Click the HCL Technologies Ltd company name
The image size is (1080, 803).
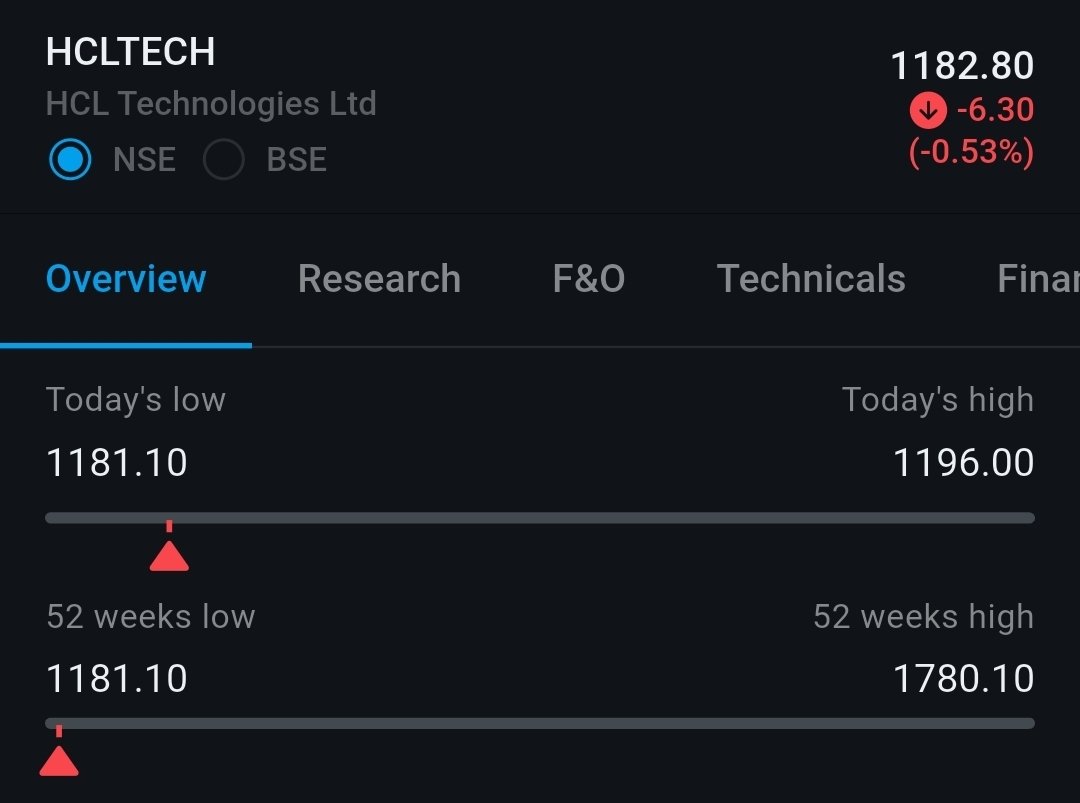pyautogui.click(x=211, y=104)
